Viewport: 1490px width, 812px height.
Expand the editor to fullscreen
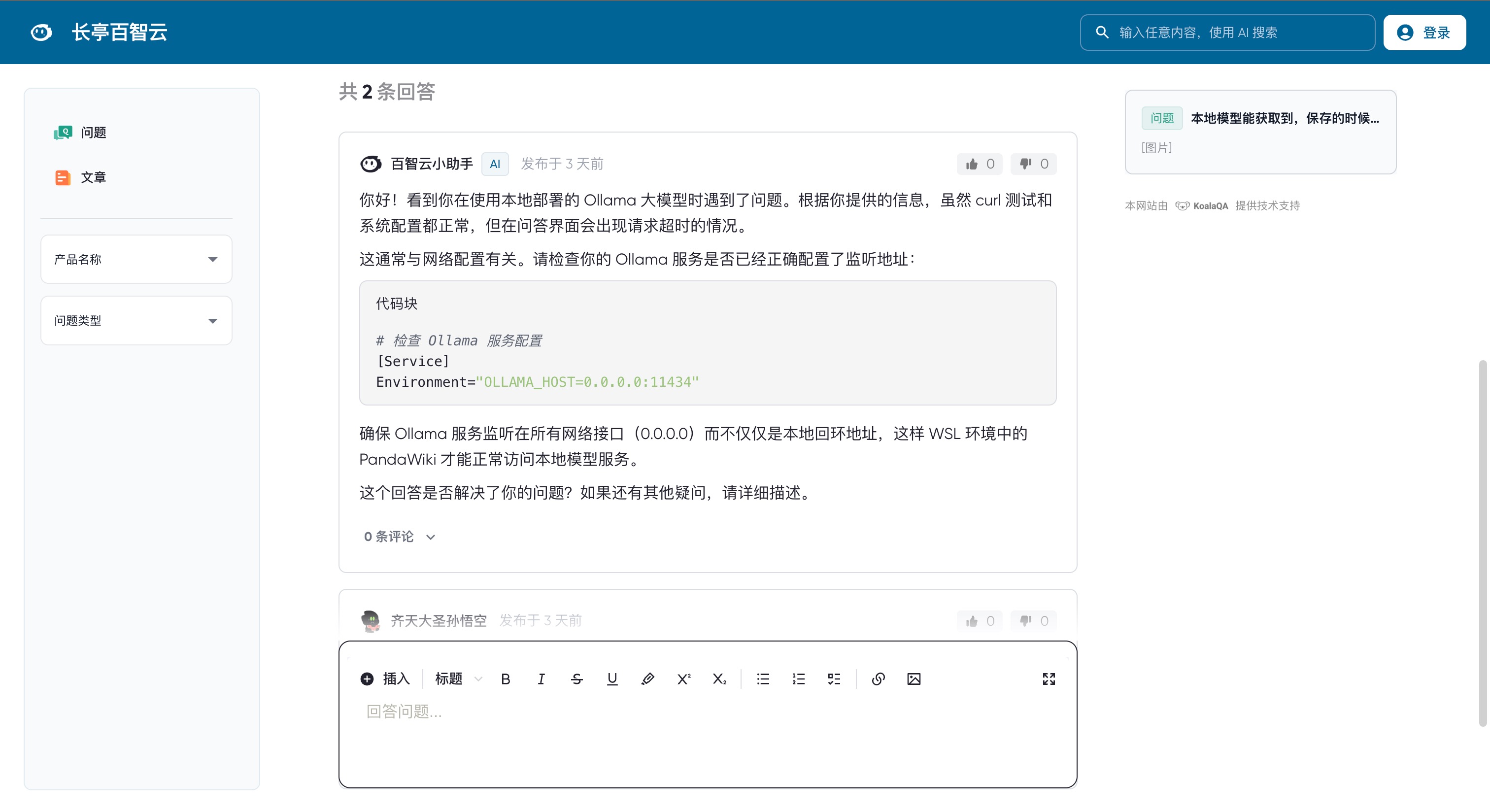click(1049, 679)
